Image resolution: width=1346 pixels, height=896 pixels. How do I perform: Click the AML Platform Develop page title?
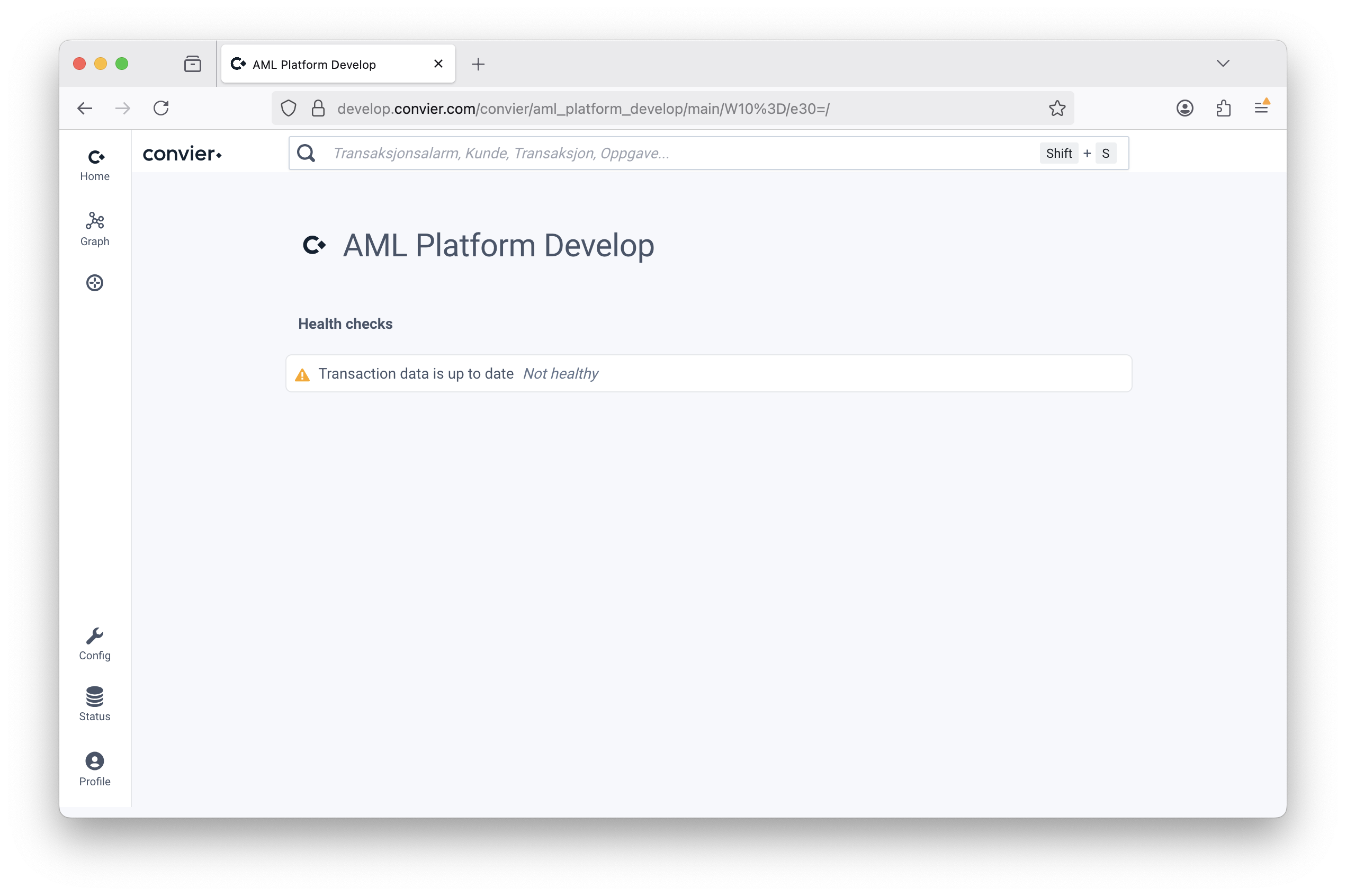pyautogui.click(x=498, y=246)
